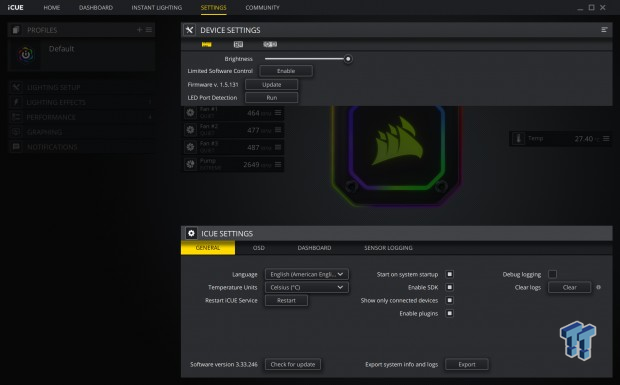The width and height of the screenshot is (620, 385).
Task: Select Graphing in sidebar
Action: tap(81, 132)
